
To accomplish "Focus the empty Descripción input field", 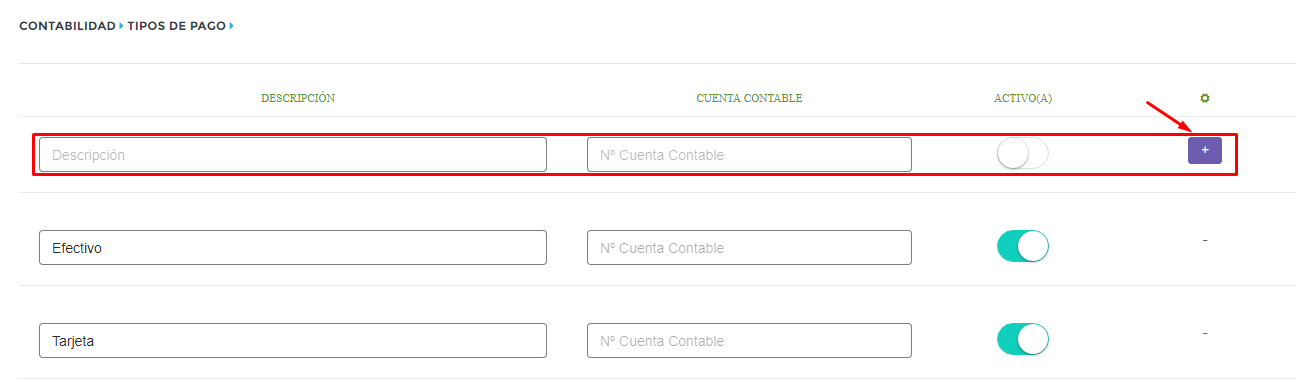I will tap(293, 155).
